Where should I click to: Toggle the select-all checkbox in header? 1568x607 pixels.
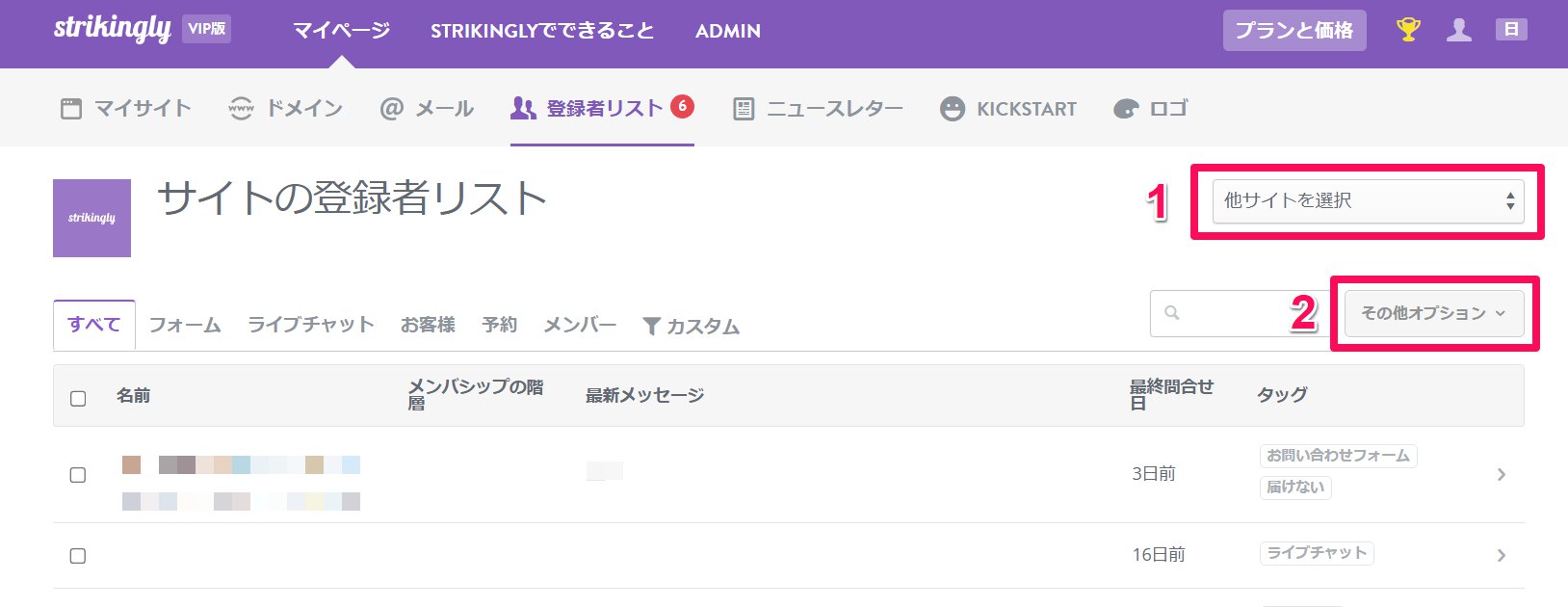(x=78, y=398)
